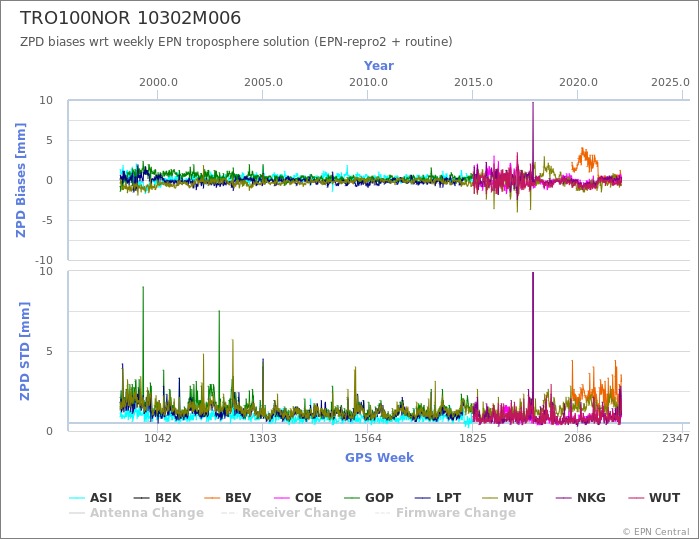Click GPS week 1564 tick label

368,438
